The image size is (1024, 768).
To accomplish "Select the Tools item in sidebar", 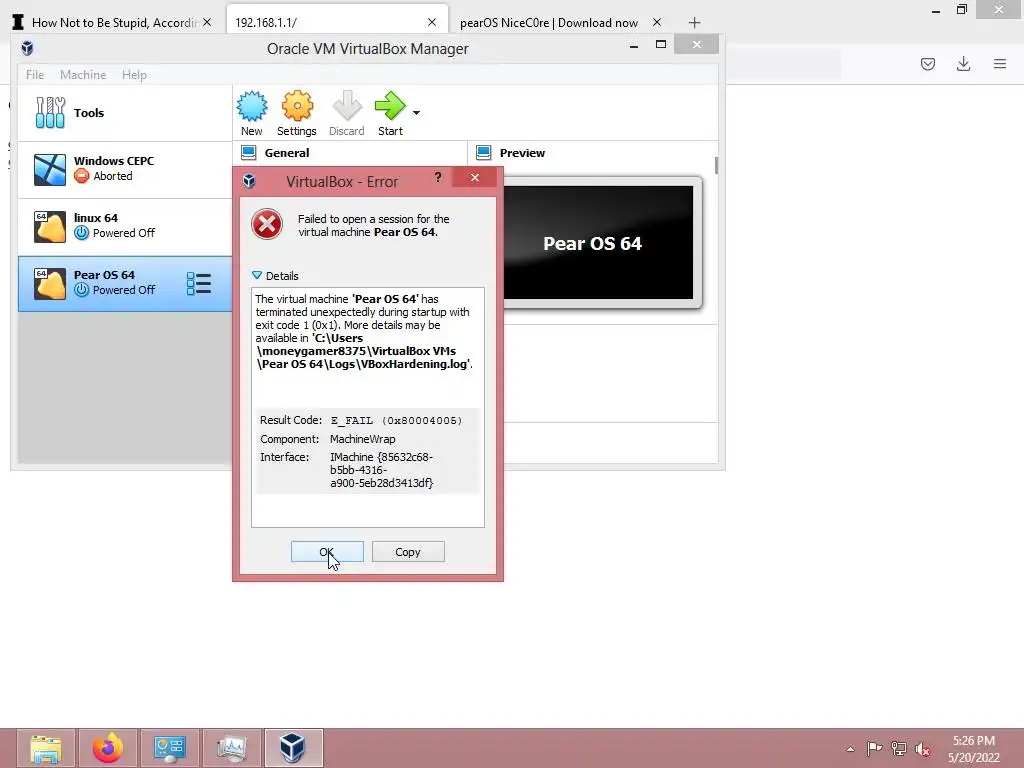I will pos(125,113).
